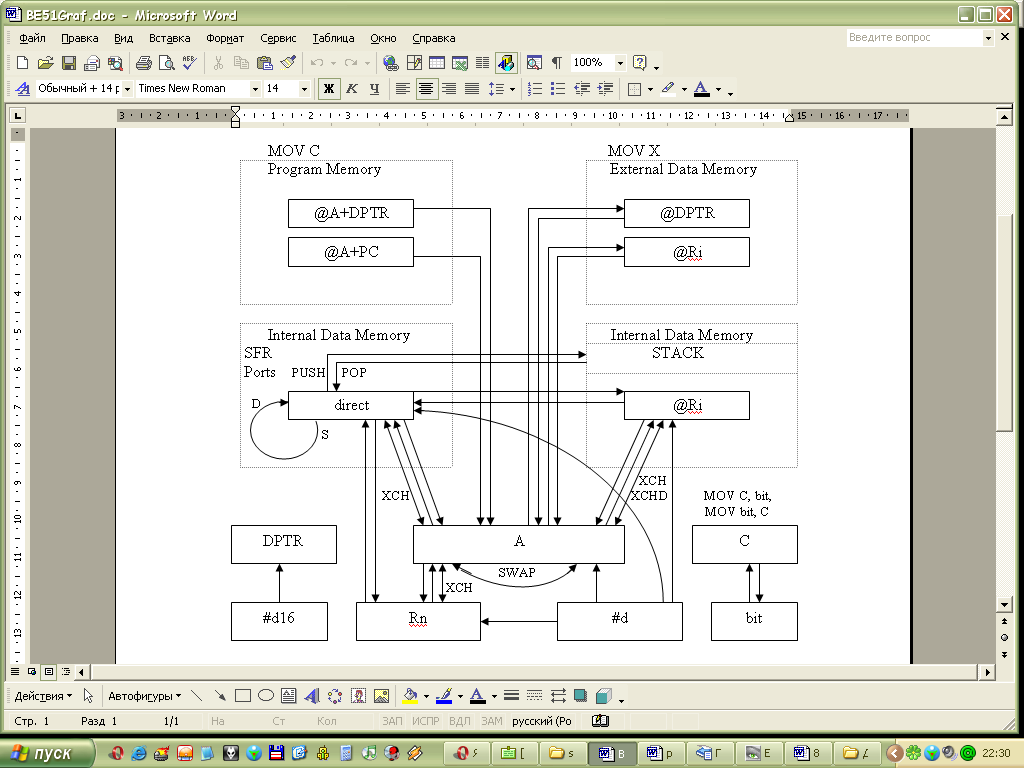Decrease paragraph indent
Viewport: 1024px width, 768px height.
(582, 88)
